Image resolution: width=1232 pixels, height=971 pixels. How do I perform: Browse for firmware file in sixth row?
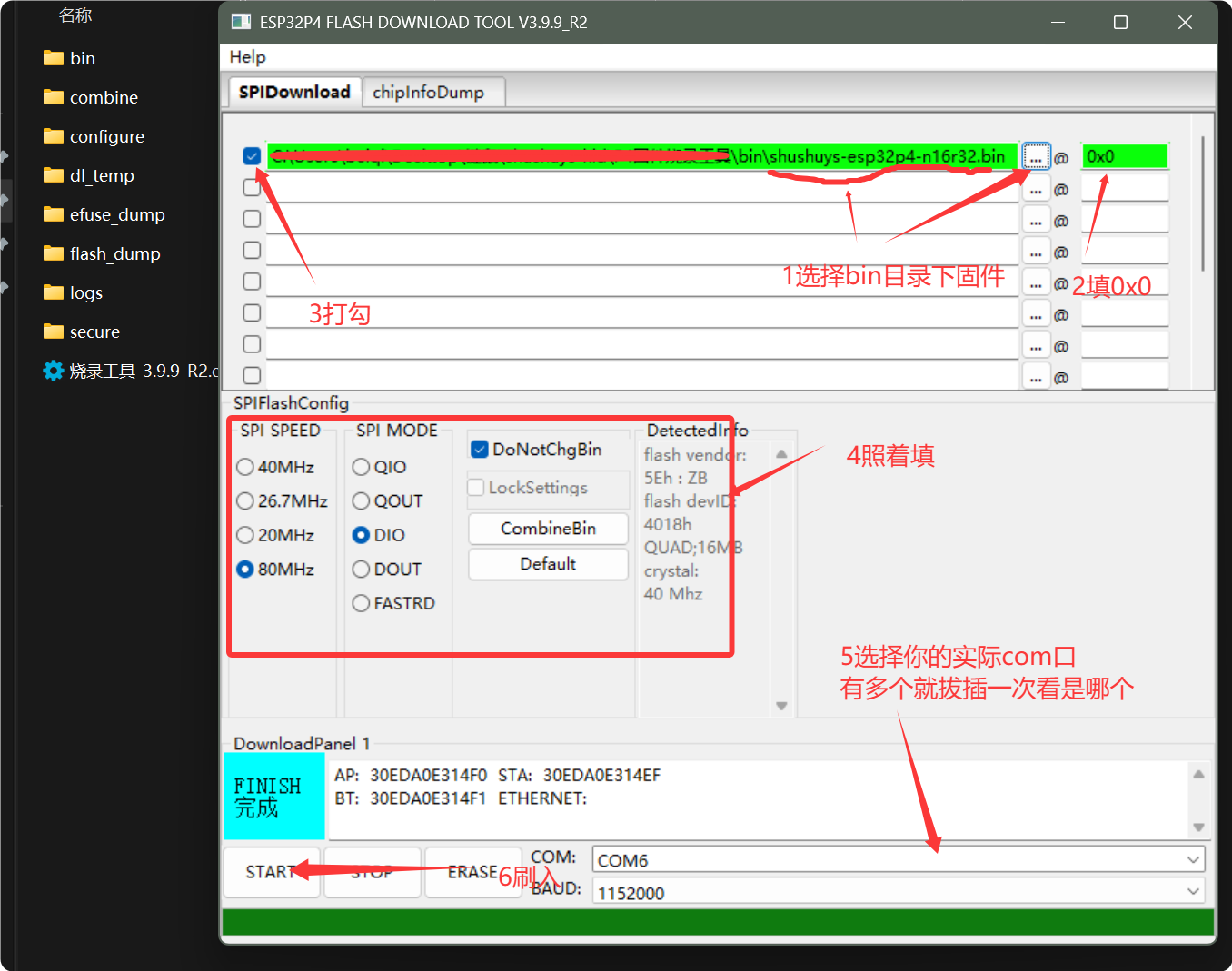pos(1036,313)
